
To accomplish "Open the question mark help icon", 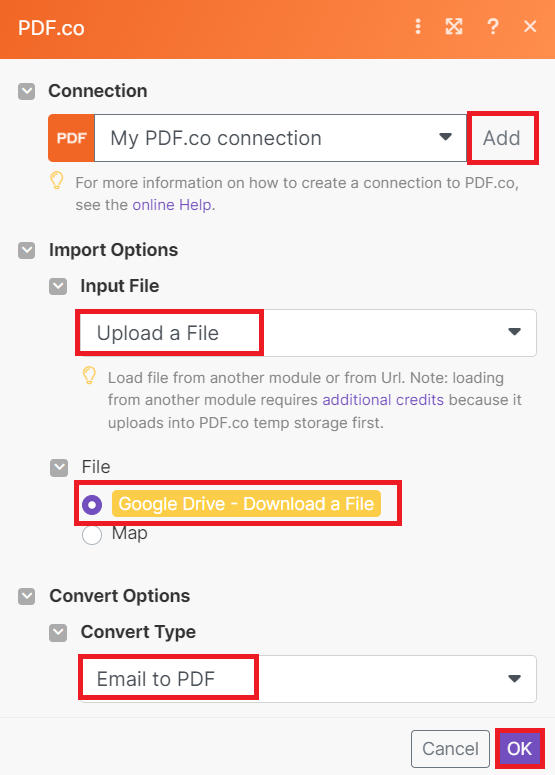I will tap(492, 27).
